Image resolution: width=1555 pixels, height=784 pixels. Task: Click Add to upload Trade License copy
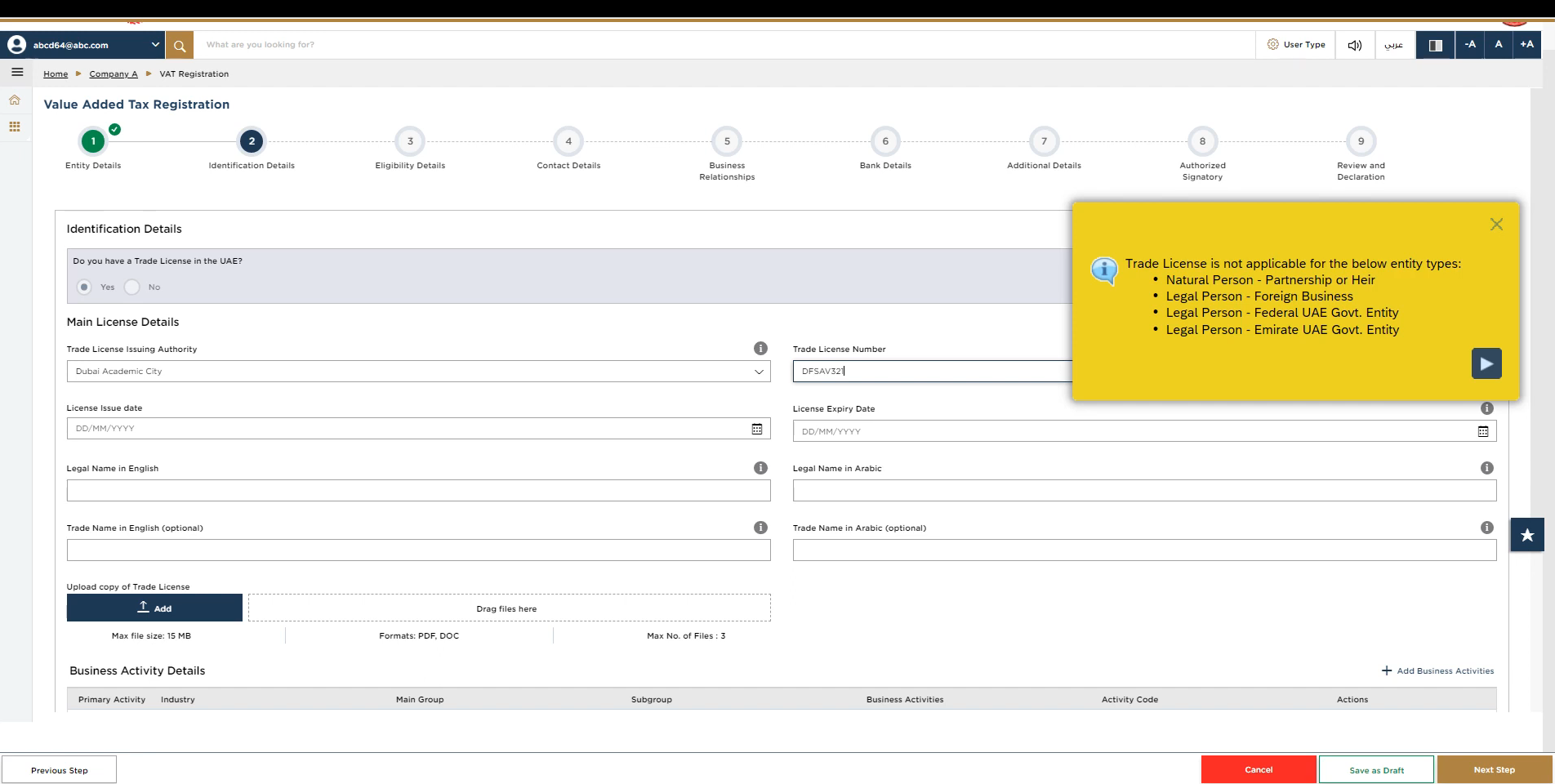[x=154, y=608]
